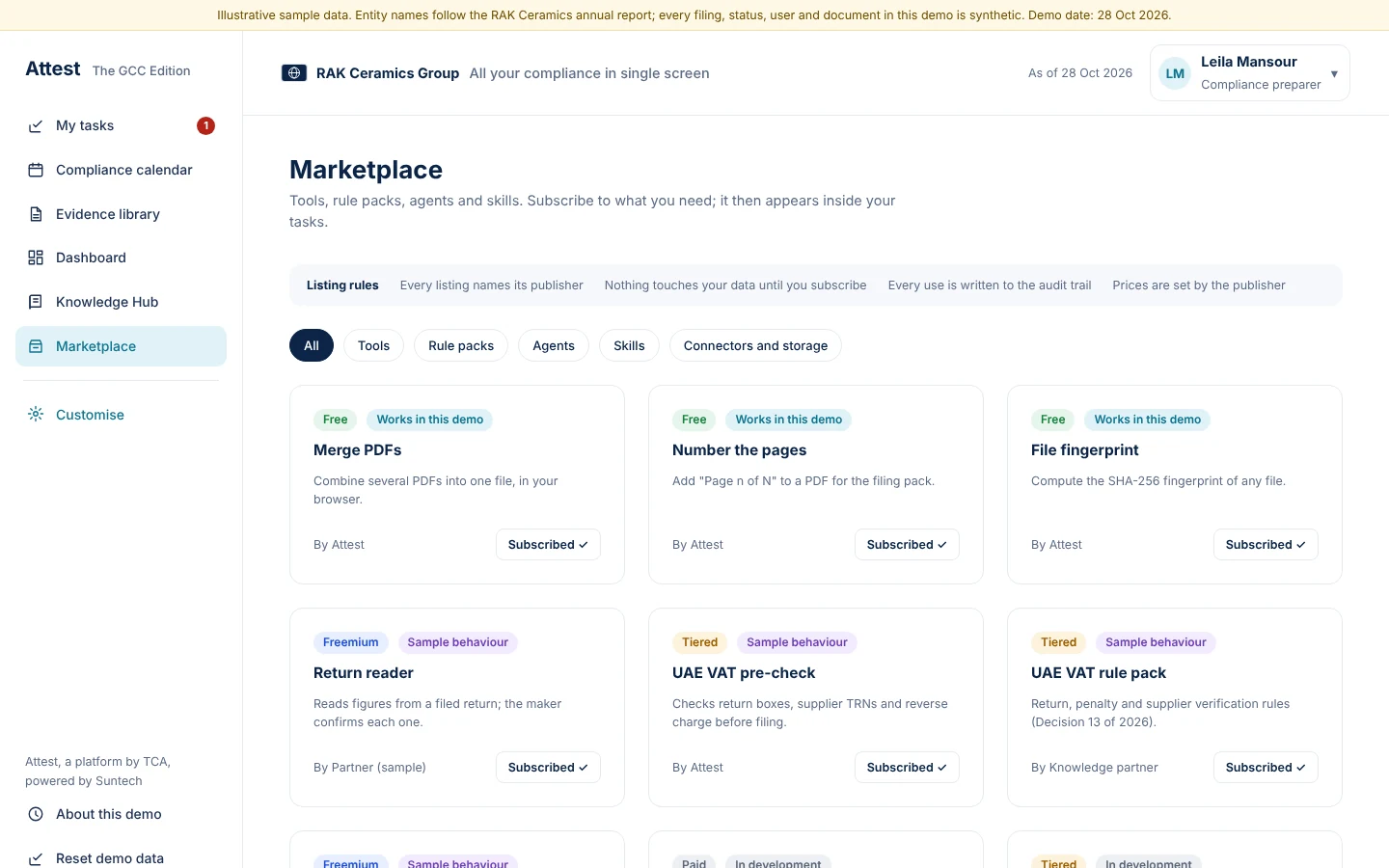Select the Skills filter tab

[x=629, y=345]
